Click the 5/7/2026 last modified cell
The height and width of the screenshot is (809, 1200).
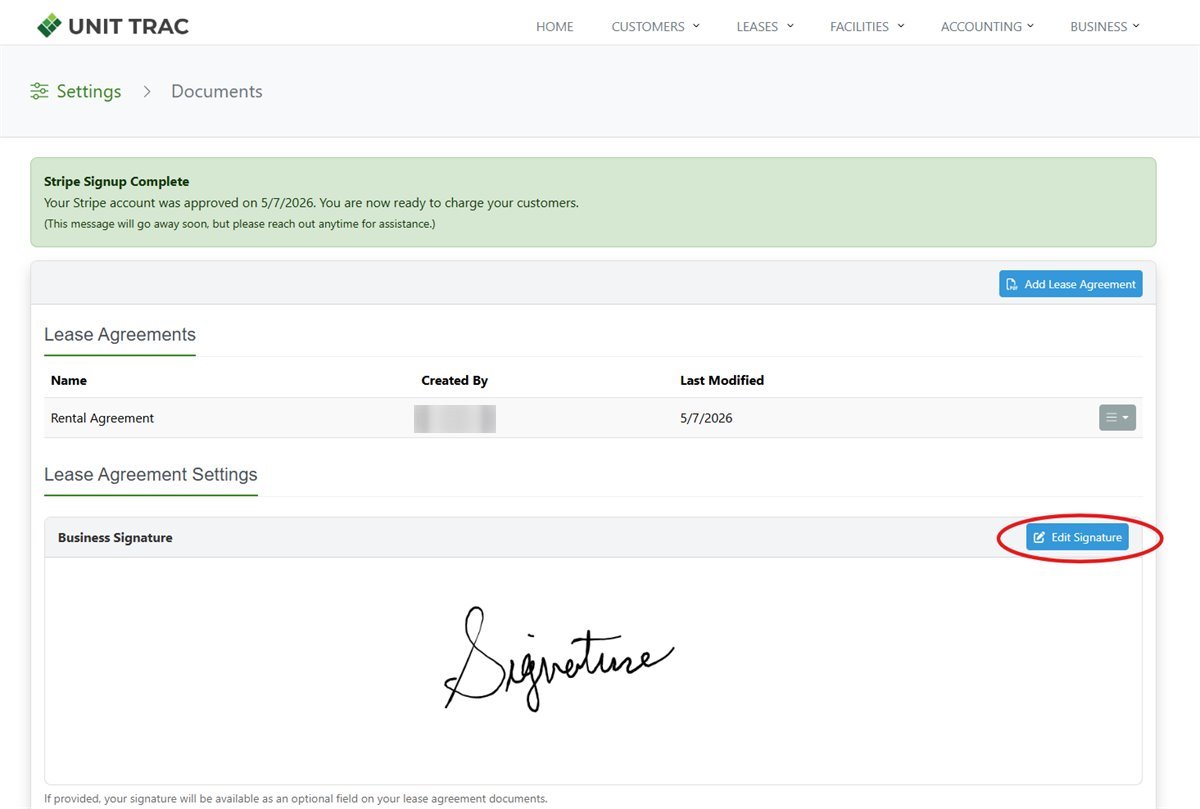pos(706,418)
